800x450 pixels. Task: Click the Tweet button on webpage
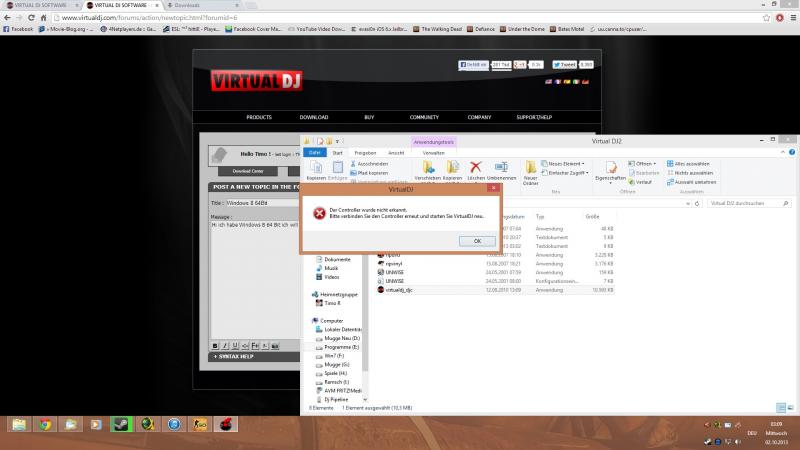tap(565, 65)
